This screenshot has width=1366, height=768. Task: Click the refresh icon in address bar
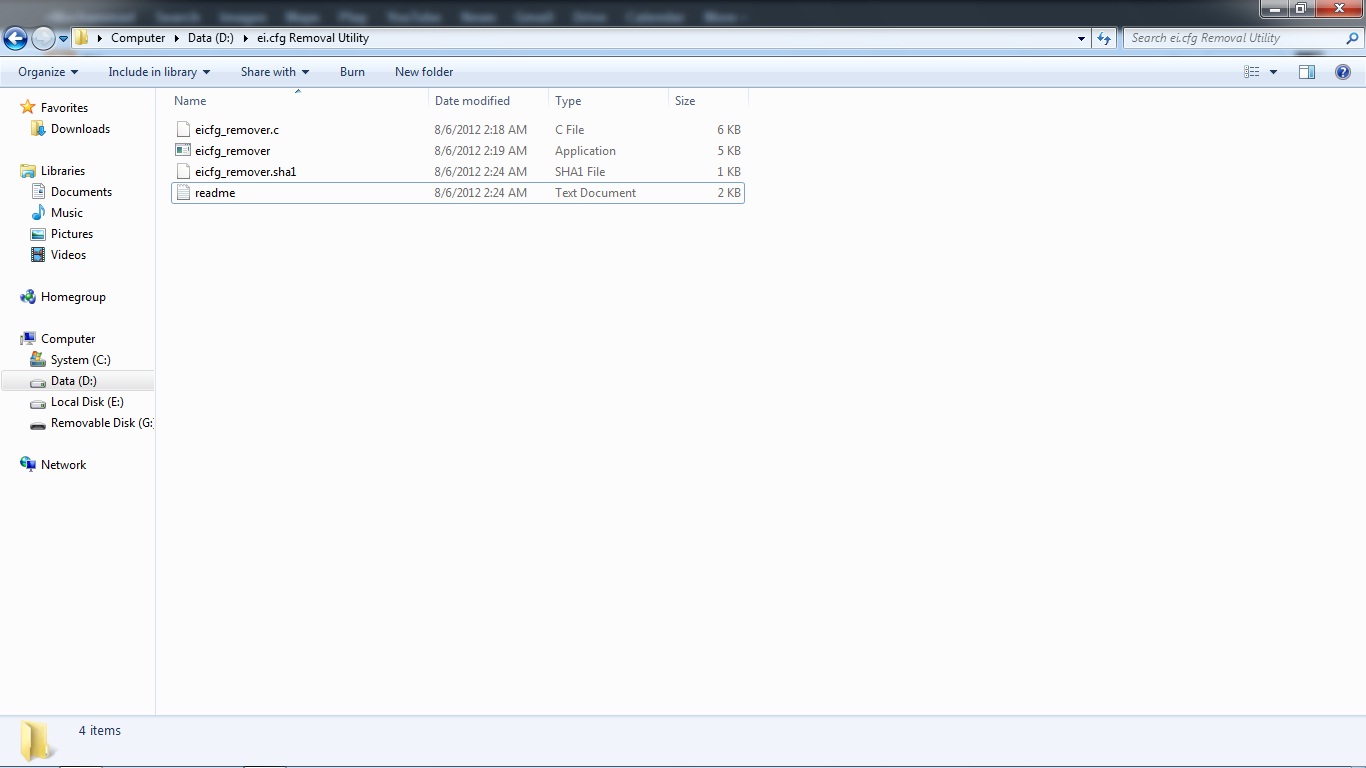pyautogui.click(x=1103, y=38)
